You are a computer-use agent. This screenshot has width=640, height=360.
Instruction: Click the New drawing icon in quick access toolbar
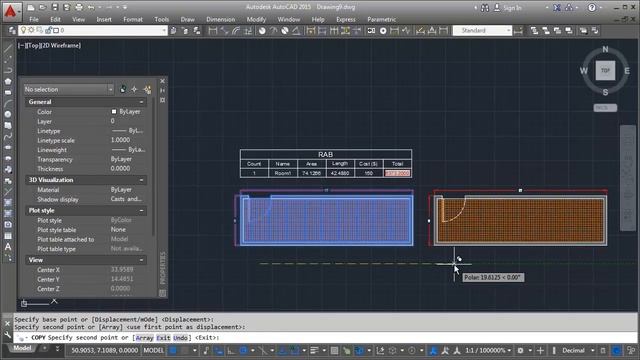tap(31, 7)
